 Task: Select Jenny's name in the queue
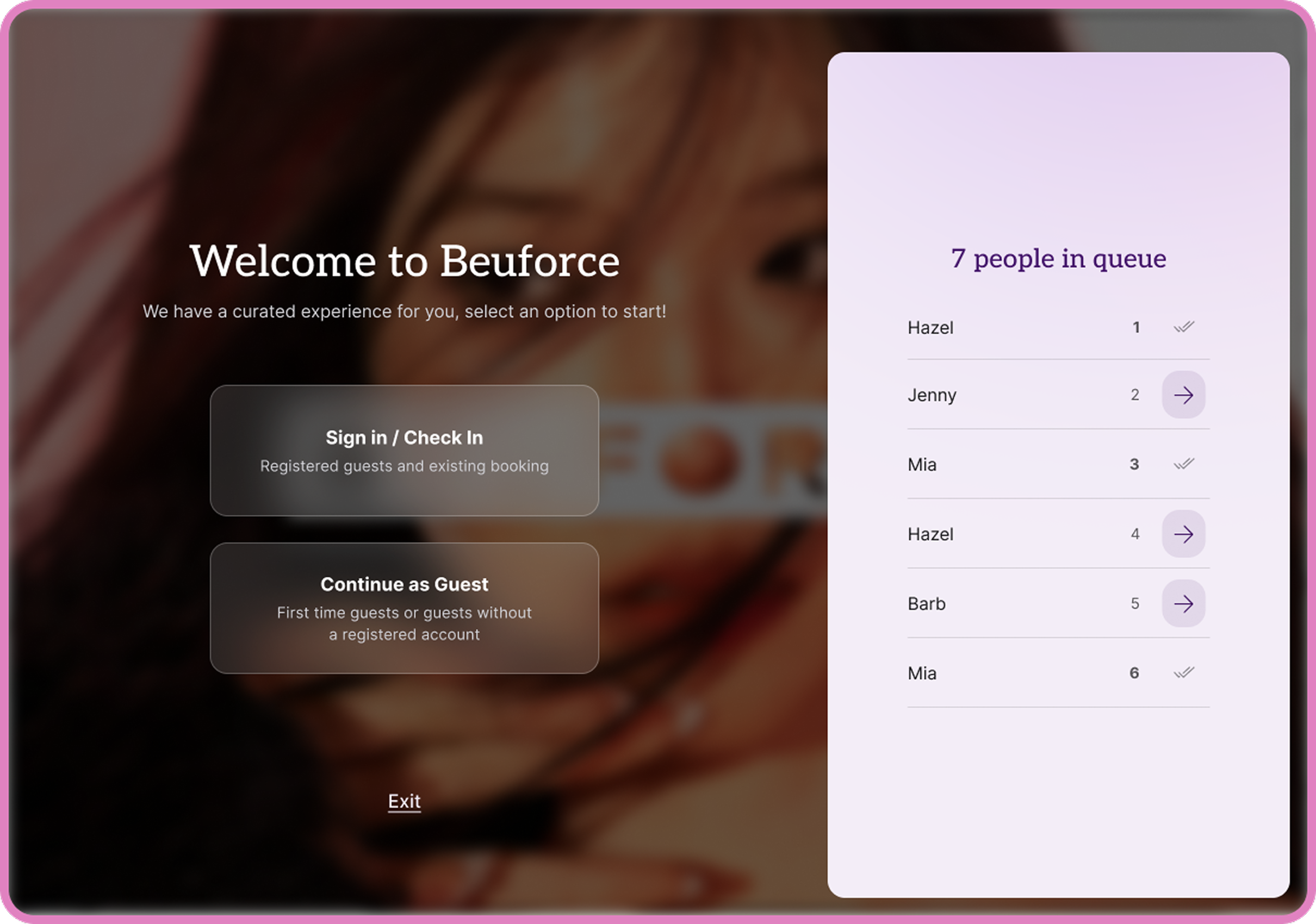click(932, 395)
